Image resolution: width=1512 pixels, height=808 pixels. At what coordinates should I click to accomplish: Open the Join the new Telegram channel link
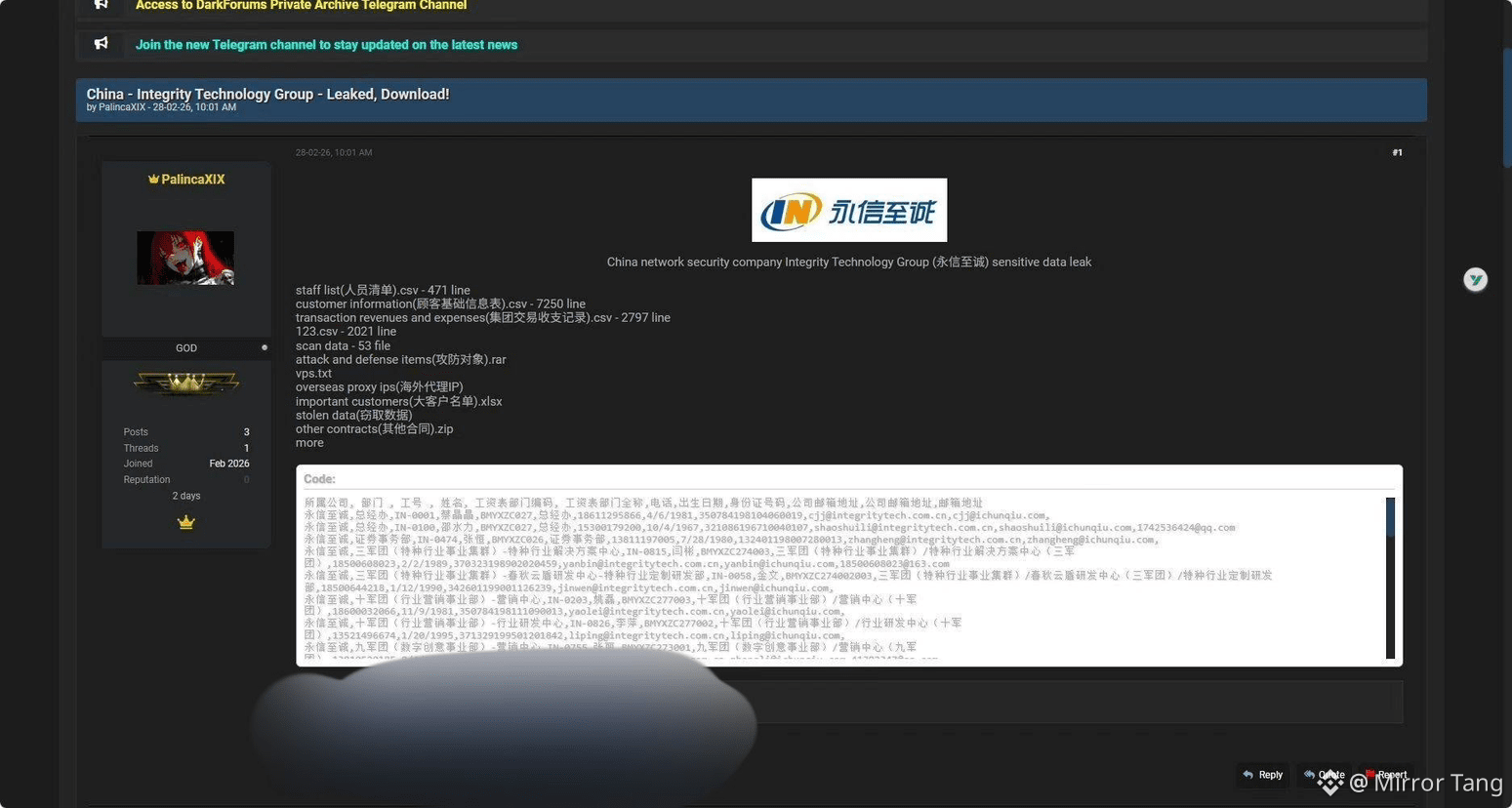coord(326,45)
